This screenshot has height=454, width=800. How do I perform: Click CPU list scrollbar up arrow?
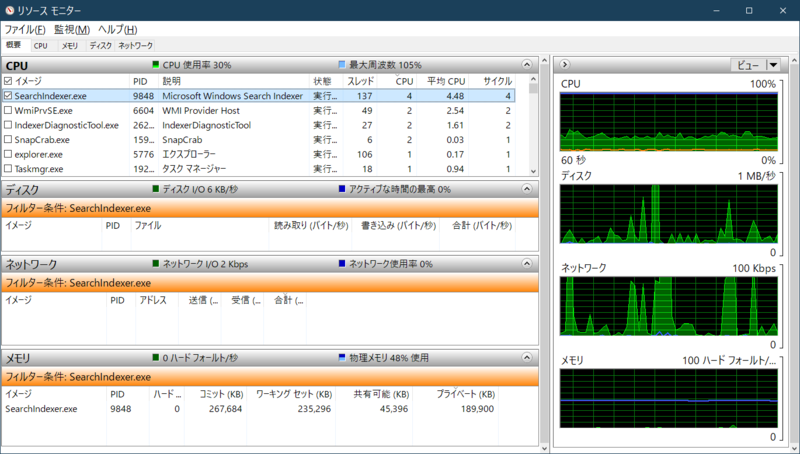click(533, 79)
